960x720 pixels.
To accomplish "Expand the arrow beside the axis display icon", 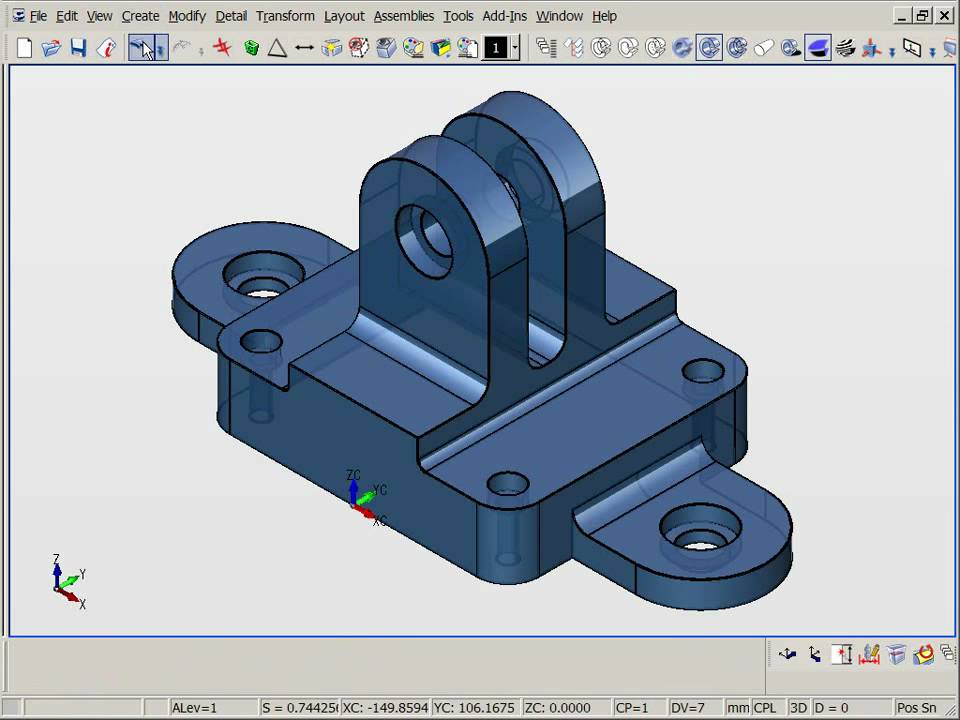I will tap(891, 50).
